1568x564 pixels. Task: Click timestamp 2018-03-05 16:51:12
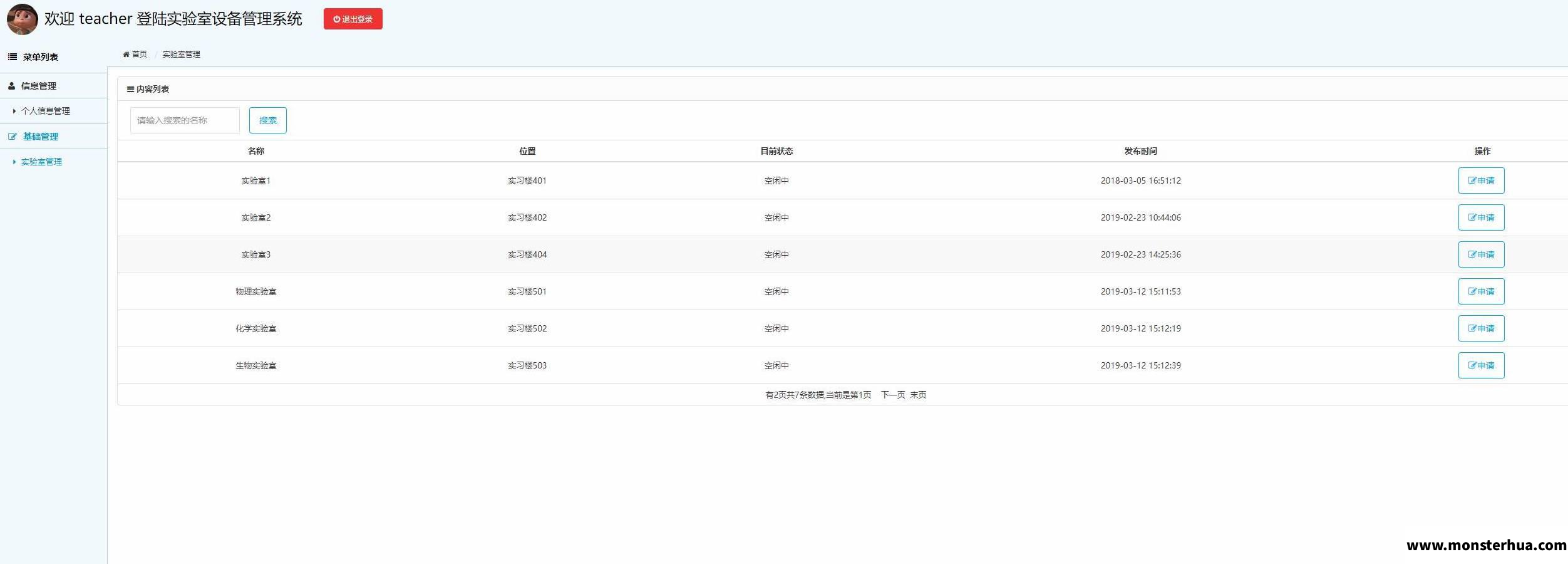coord(1140,180)
